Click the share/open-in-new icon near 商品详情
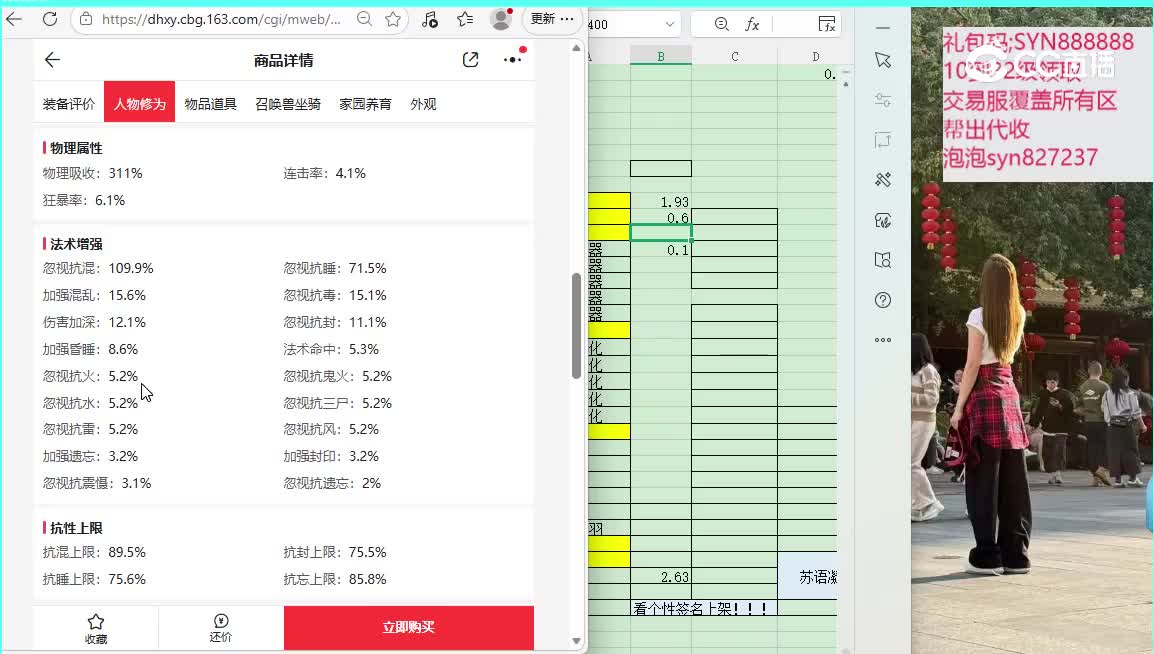 470,60
